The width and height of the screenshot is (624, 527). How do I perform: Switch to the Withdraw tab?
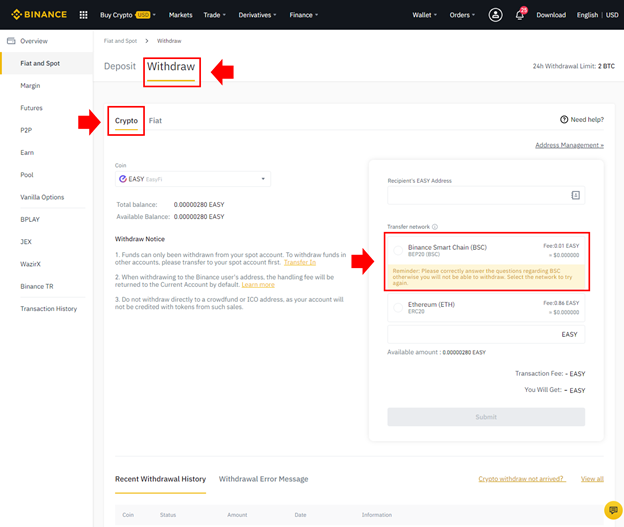point(171,66)
